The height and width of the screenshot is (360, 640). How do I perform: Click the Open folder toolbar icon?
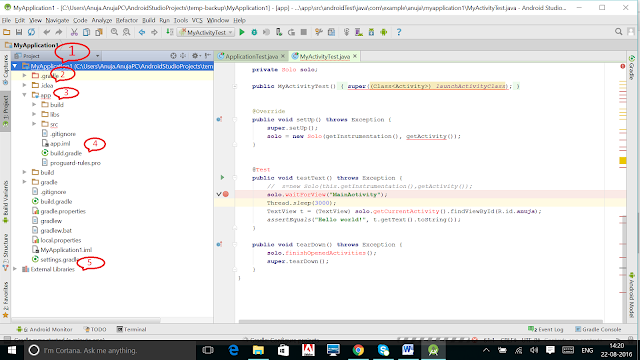(7, 32)
